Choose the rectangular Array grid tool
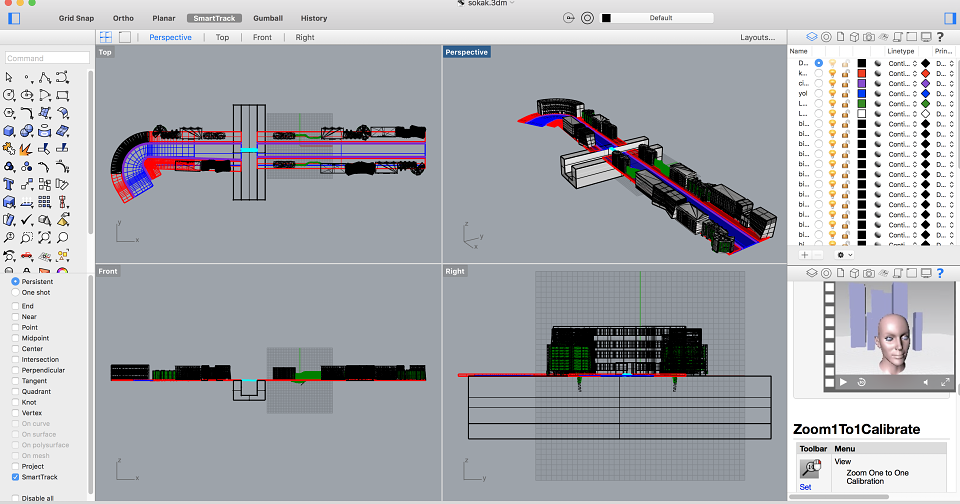Viewport: 960px width, 504px height. (x=45, y=201)
